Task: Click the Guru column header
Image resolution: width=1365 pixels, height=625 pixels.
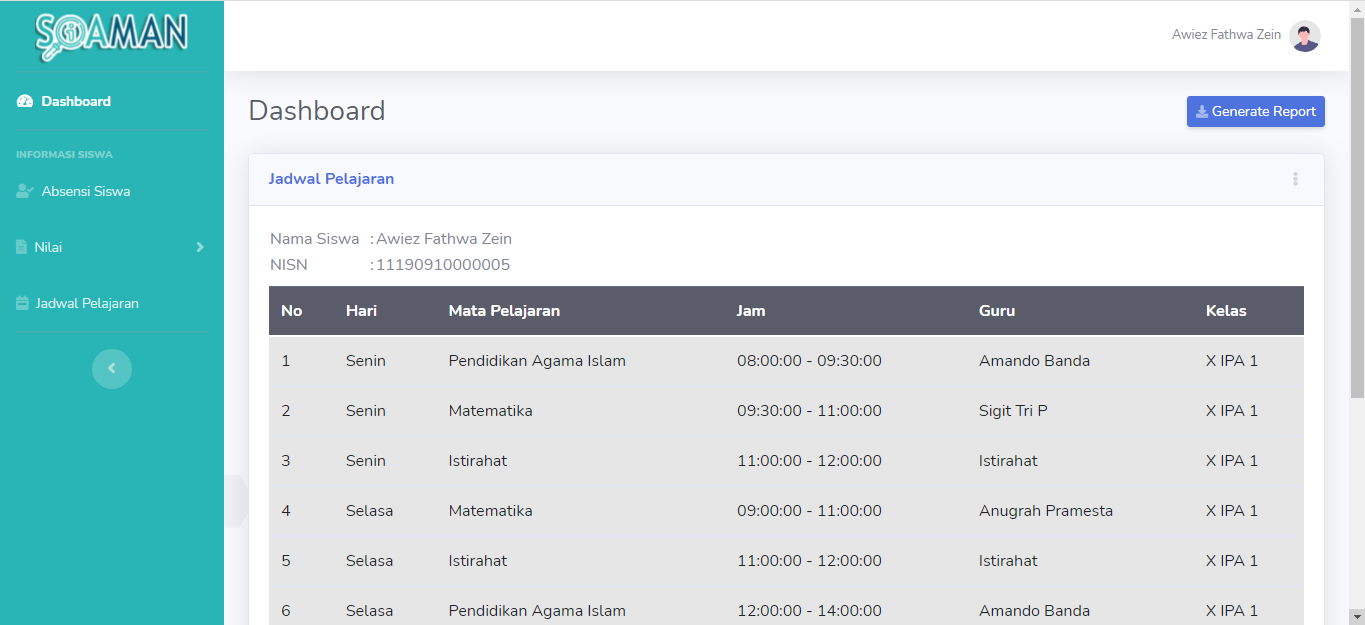Action: (x=996, y=311)
